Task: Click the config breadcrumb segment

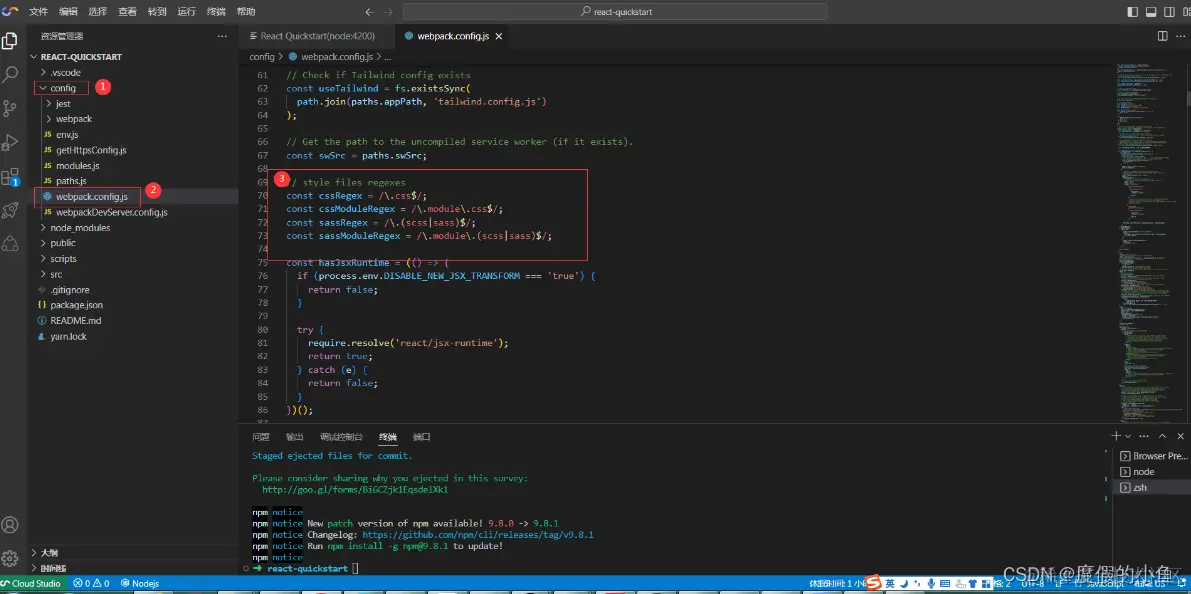Action: [262, 57]
